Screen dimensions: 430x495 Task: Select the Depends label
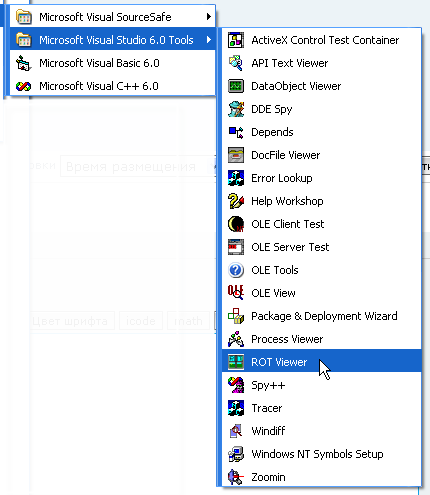272,132
